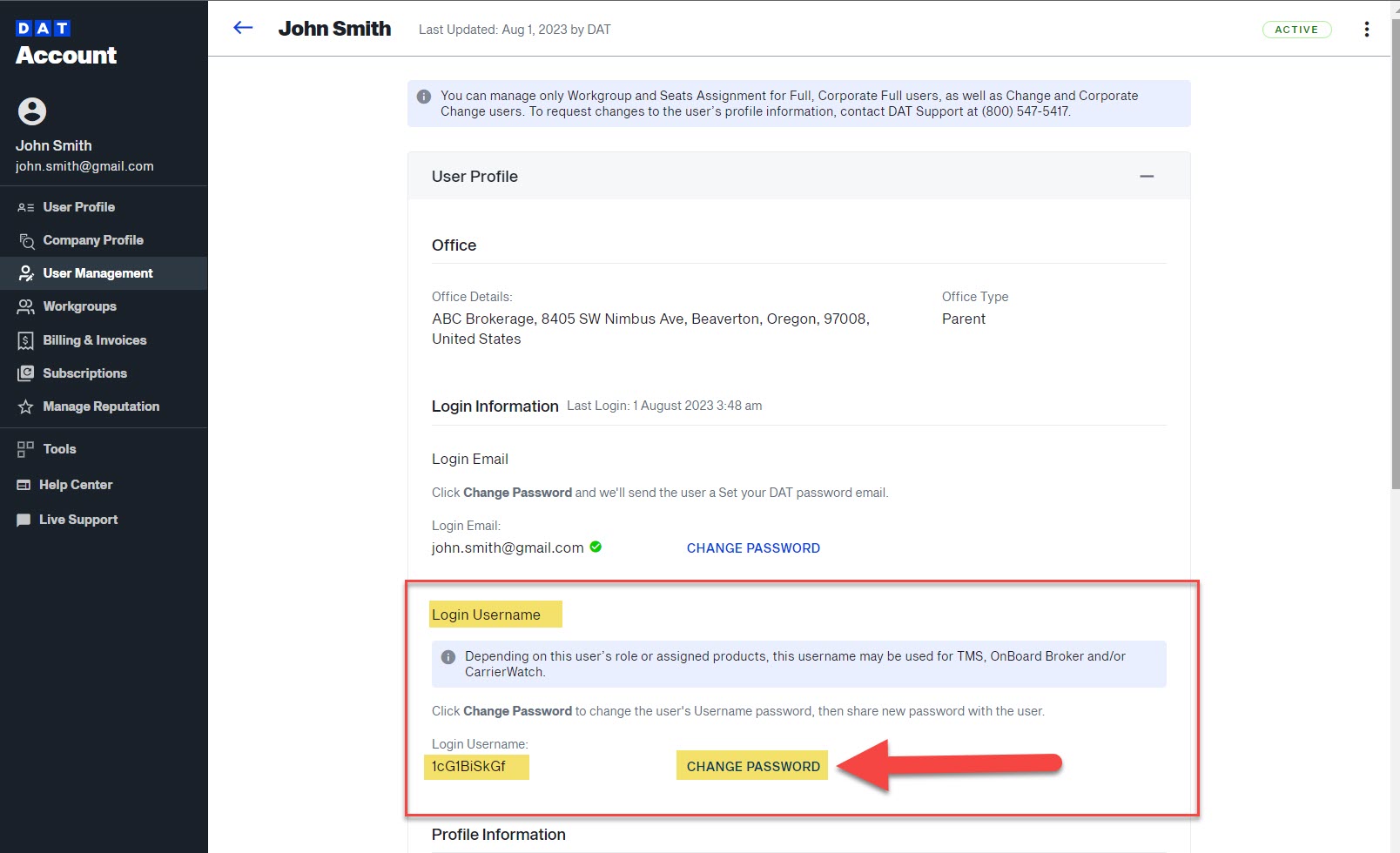This screenshot has width=1400, height=853.
Task: Click the back arrow next to John Smith
Action: (x=242, y=28)
